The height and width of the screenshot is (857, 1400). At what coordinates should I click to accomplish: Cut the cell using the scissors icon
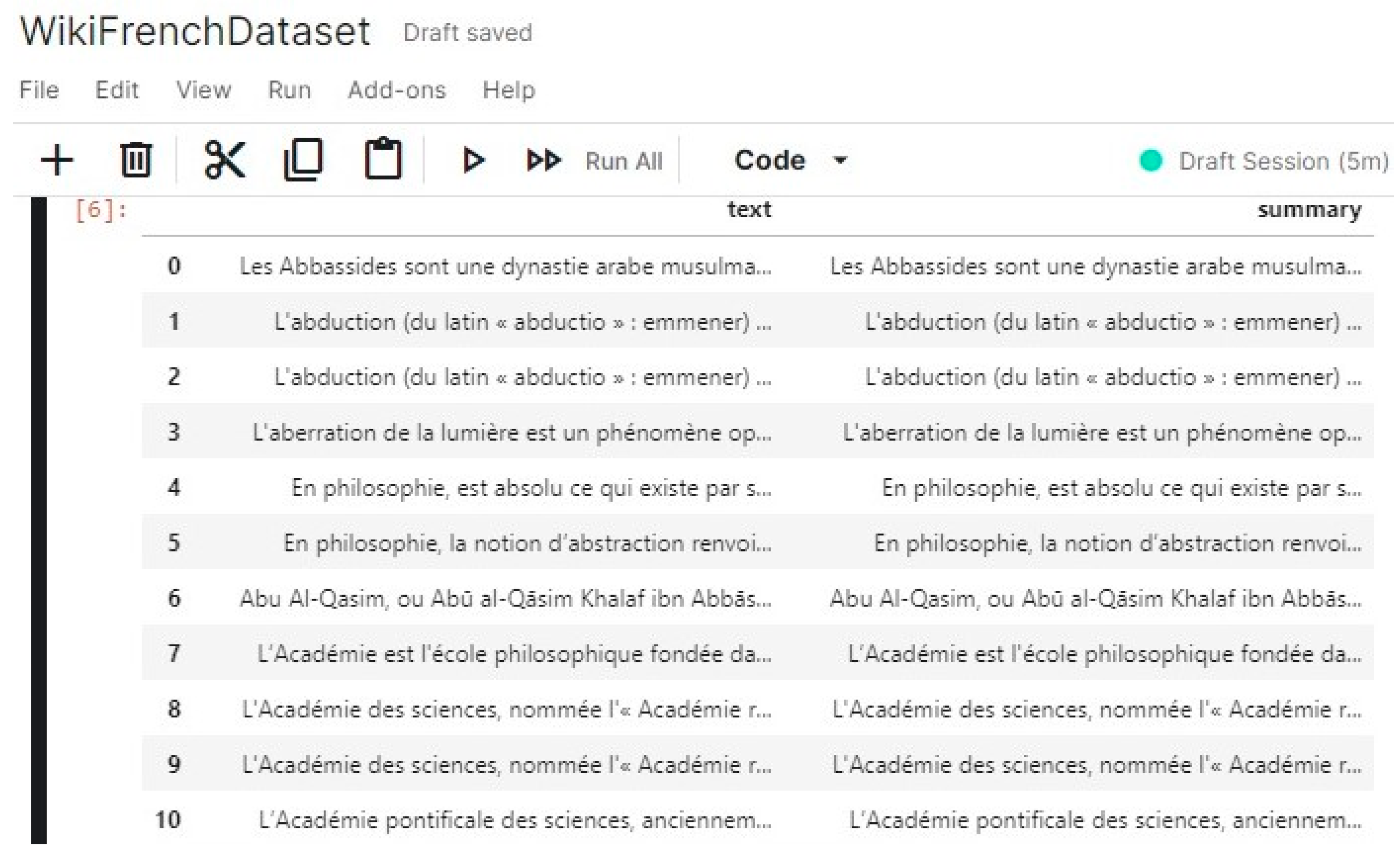click(x=224, y=160)
